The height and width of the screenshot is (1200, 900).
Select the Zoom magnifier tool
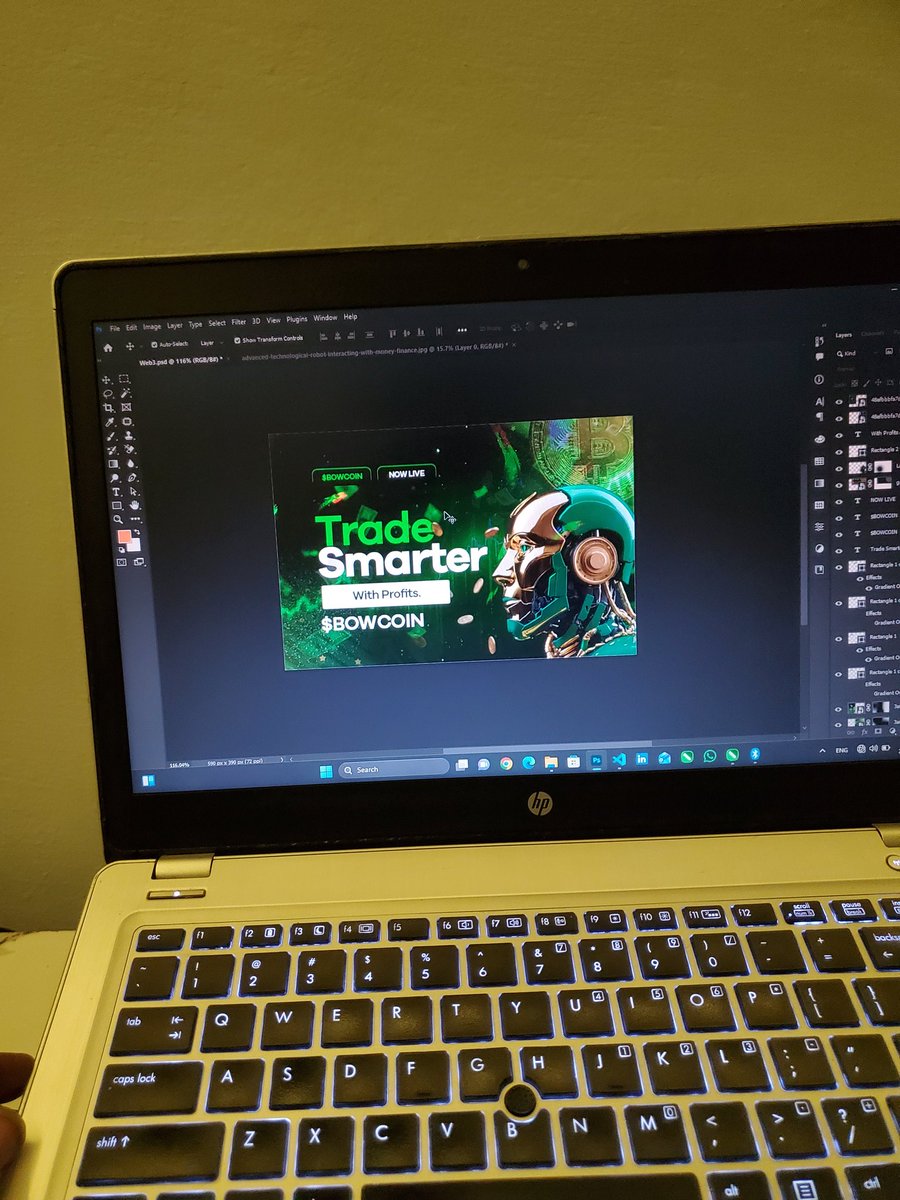tap(118, 519)
